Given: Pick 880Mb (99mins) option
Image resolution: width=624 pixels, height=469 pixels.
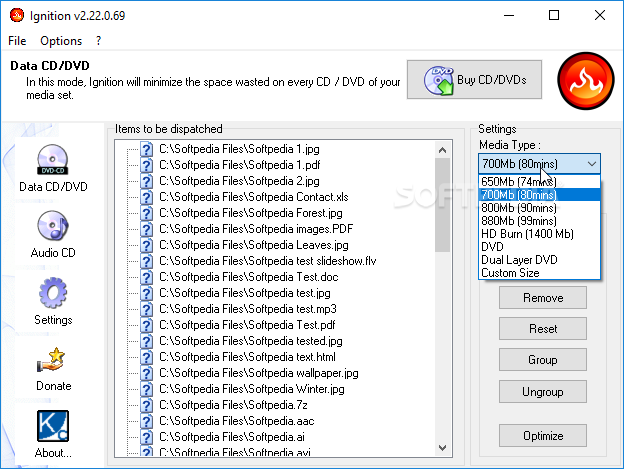Looking at the screenshot, I should tap(539, 221).
